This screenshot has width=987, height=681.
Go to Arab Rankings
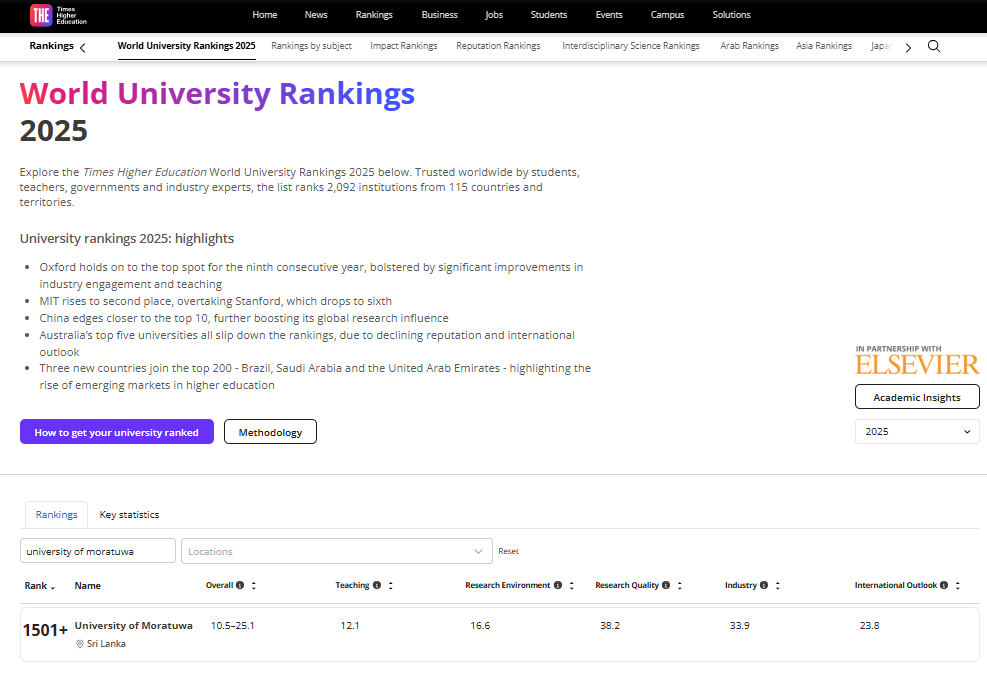pos(750,46)
